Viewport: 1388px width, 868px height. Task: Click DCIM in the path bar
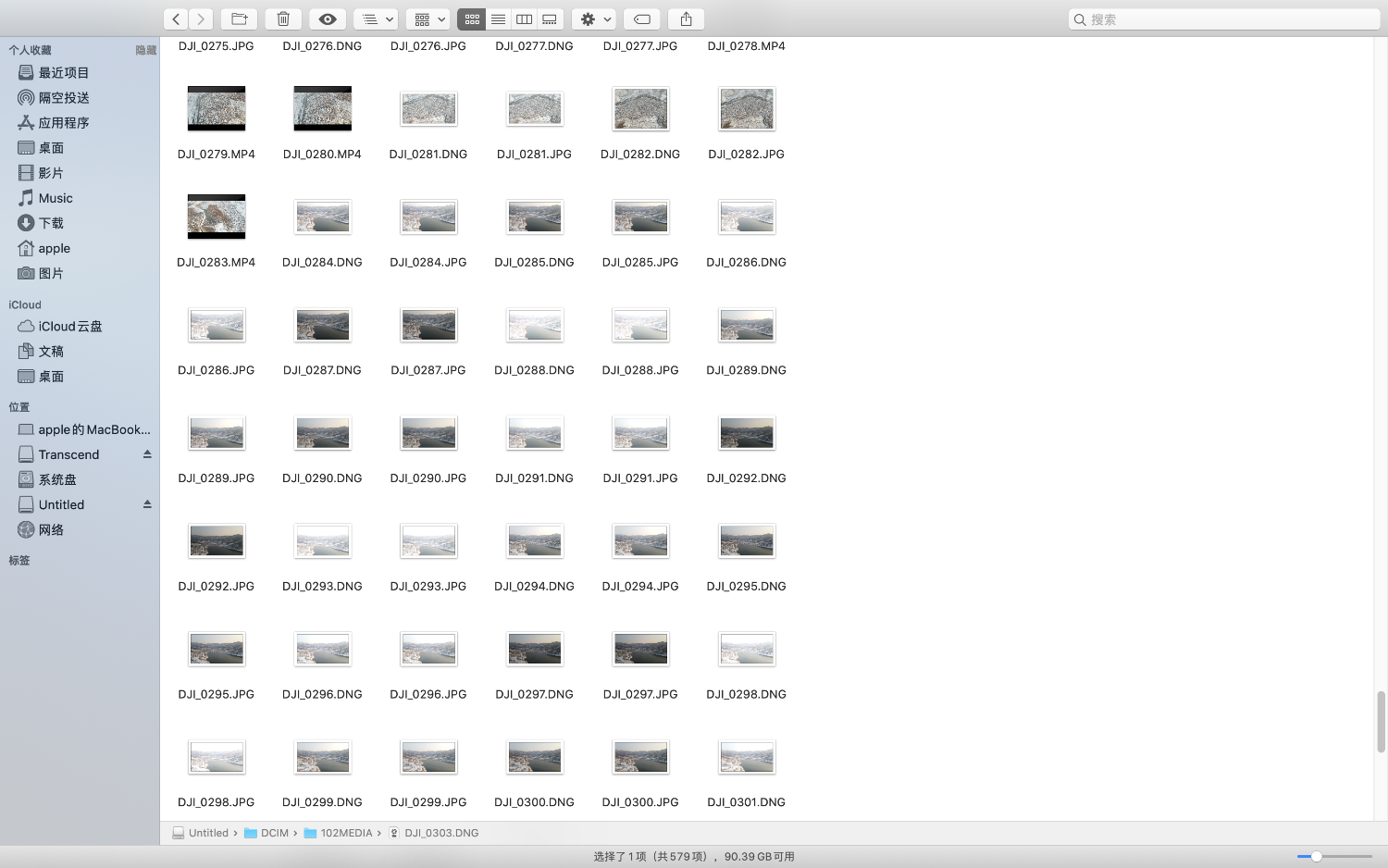pos(275,833)
